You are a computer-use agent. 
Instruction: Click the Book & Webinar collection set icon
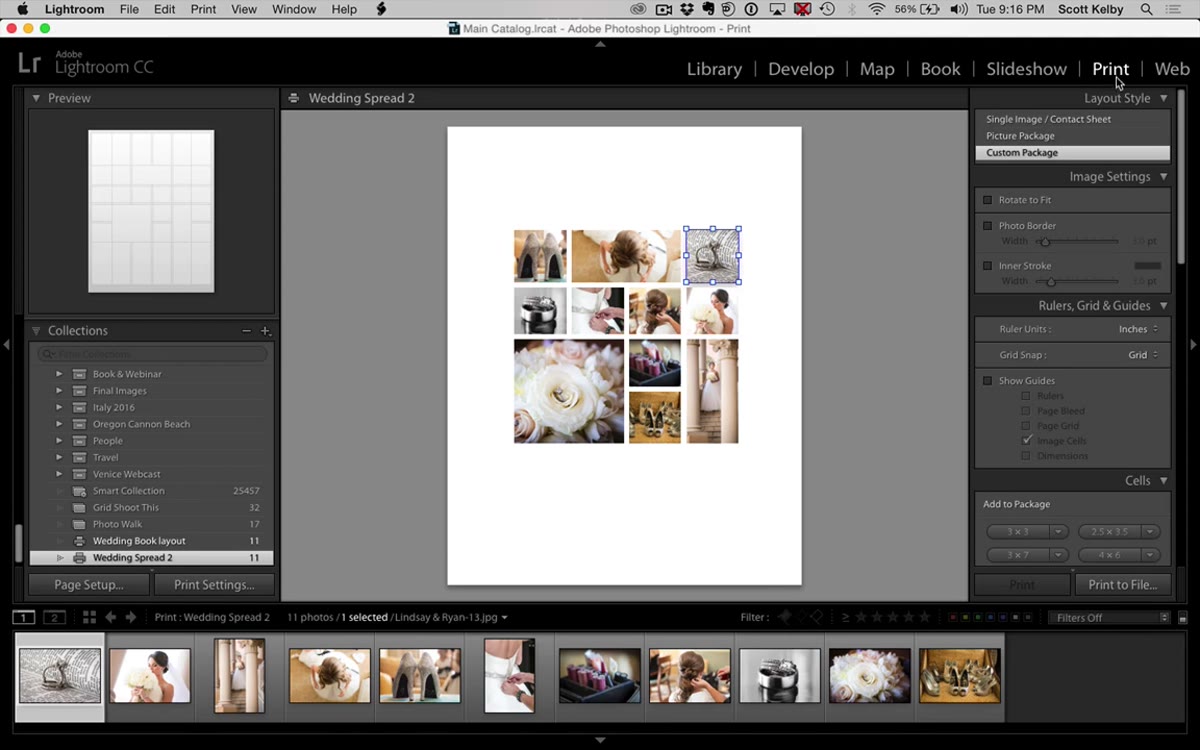point(79,374)
